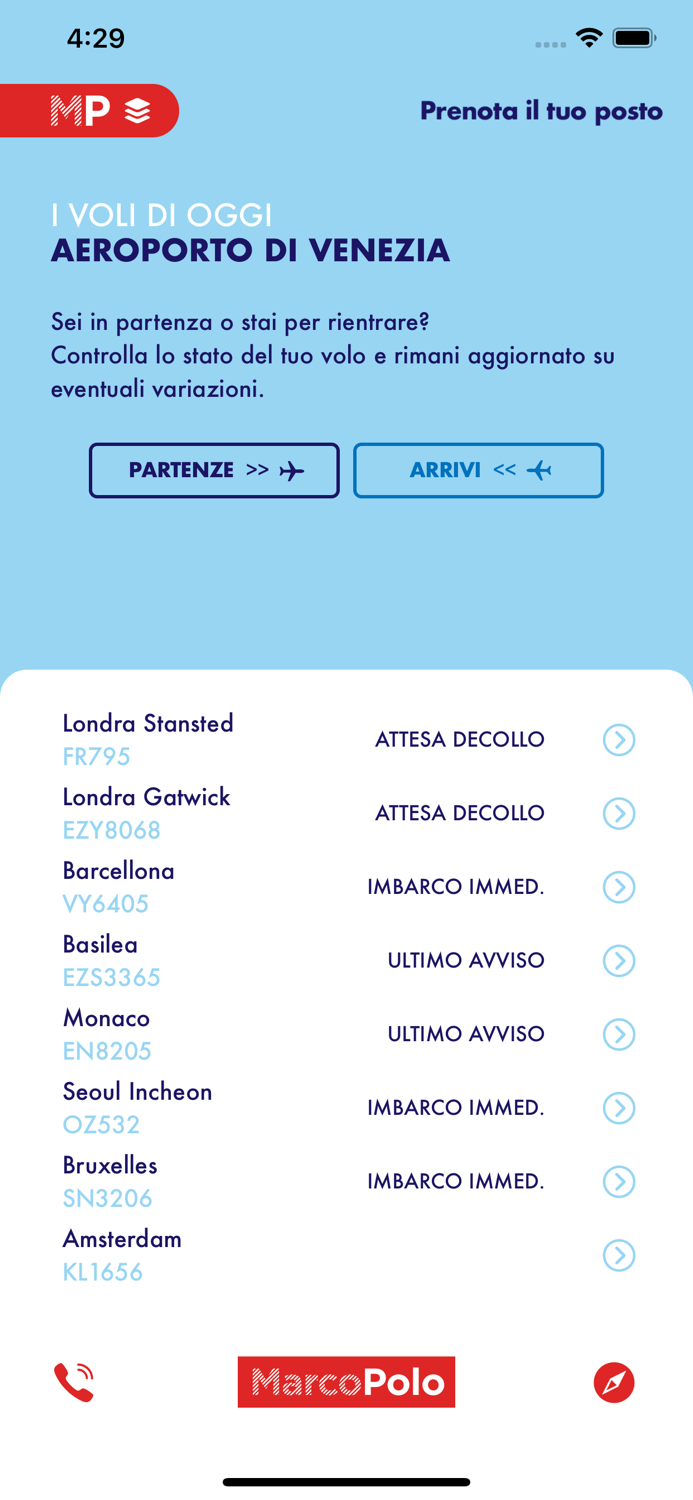The width and height of the screenshot is (693, 1500).
Task: Select the ULTIMO AVVISO status for Monaco EN8205
Action: 466,1034
